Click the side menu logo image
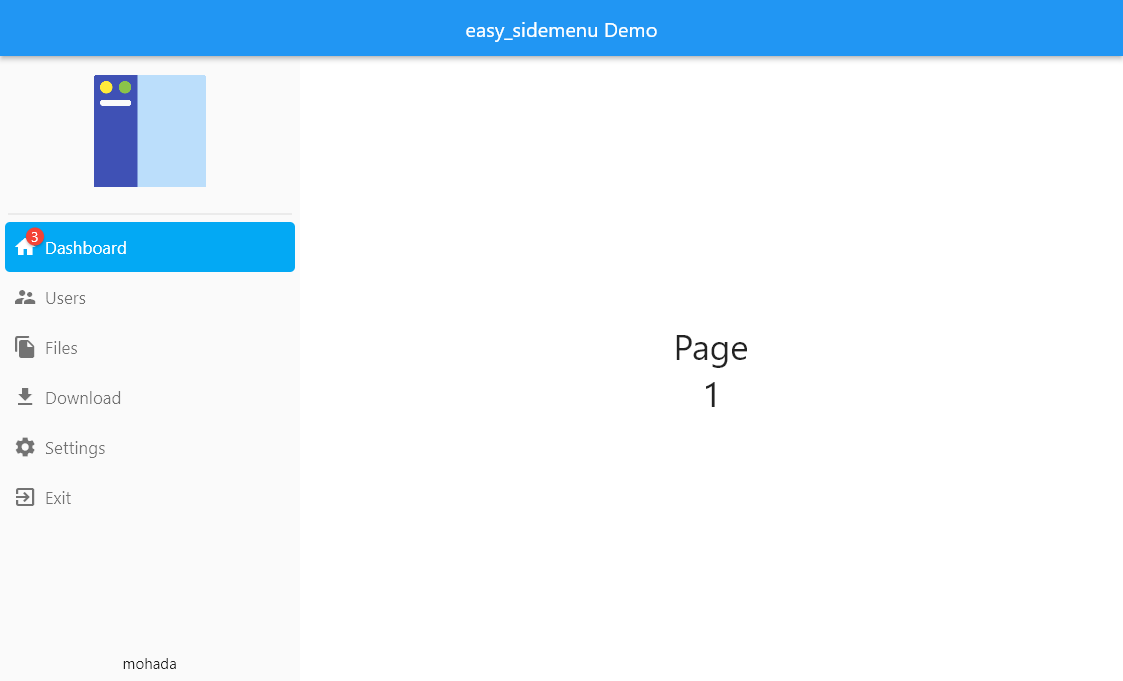Screen dimensions: 1123x681 150,131
